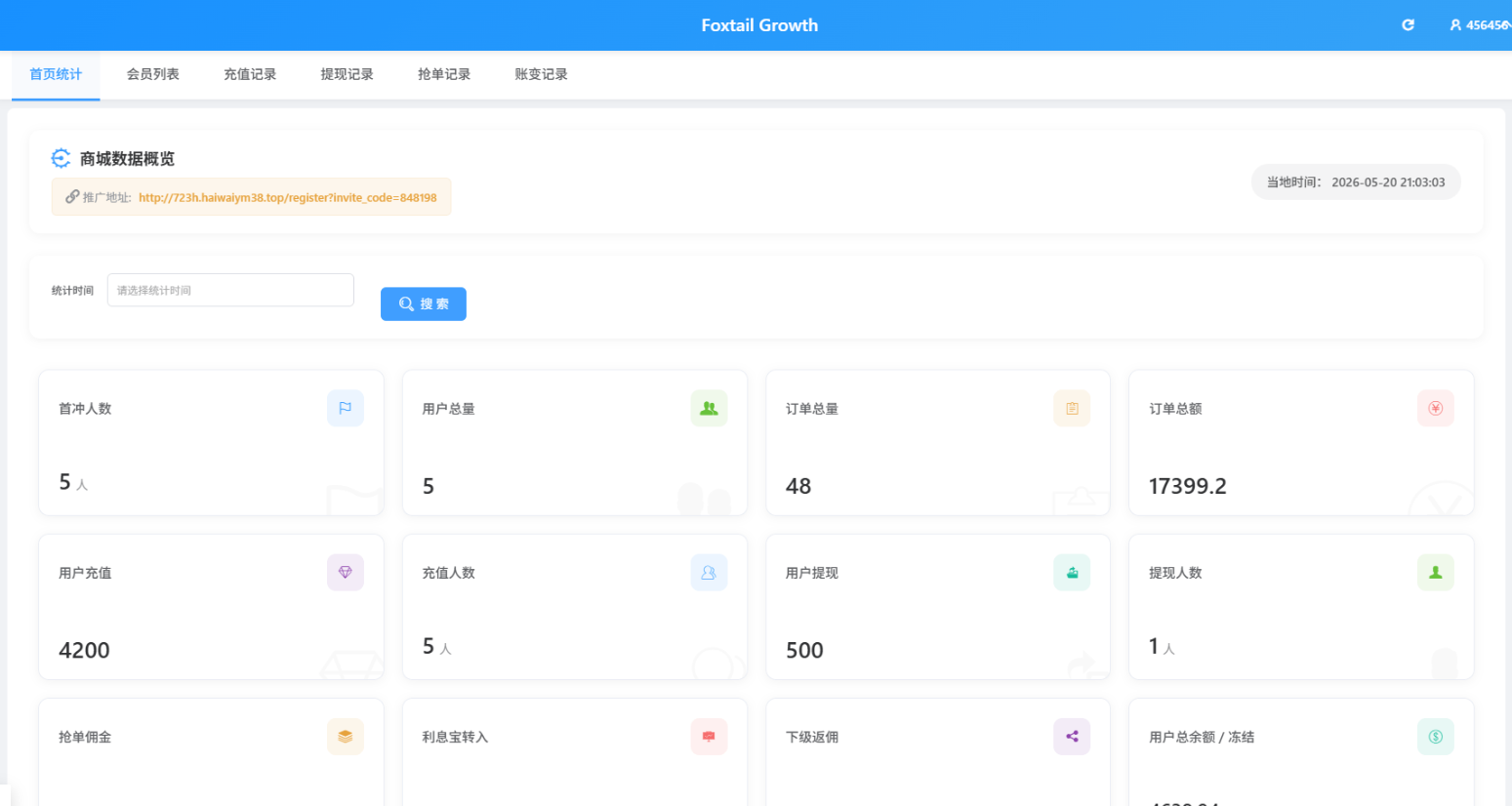
Task: Click the 4200 user recharge value
Action: [84, 650]
